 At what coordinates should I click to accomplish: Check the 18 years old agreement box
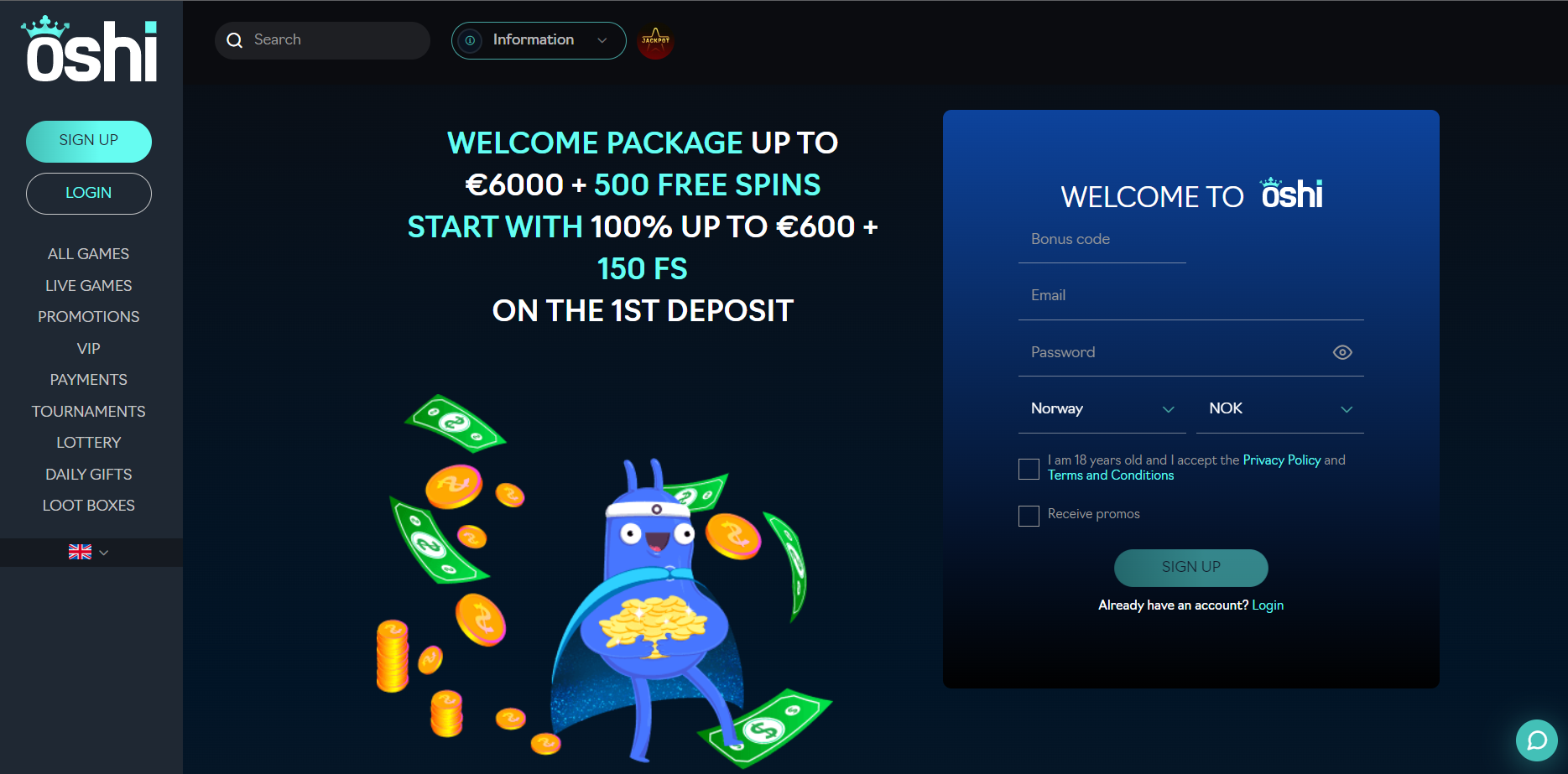pyautogui.click(x=1029, y=469)
